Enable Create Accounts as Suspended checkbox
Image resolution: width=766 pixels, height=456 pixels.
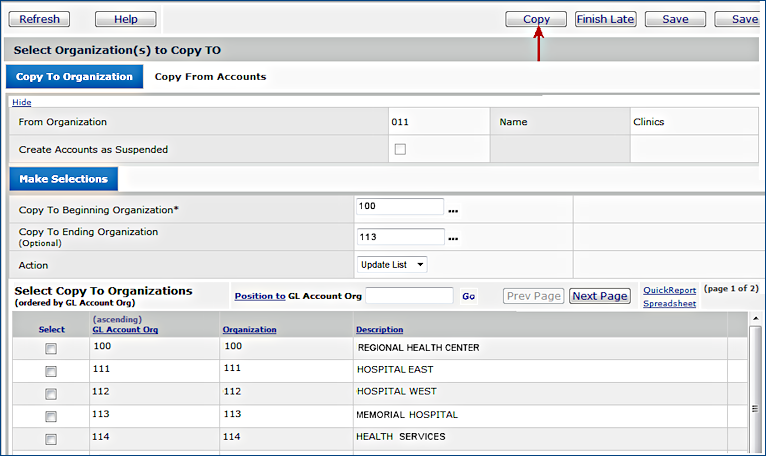(400, 149)
